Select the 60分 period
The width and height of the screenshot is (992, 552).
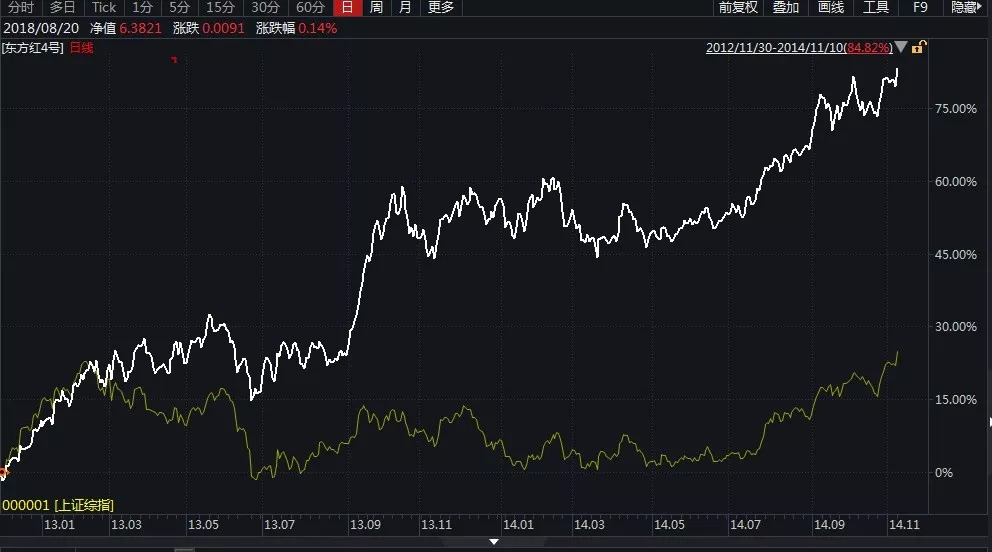[310, 8]
